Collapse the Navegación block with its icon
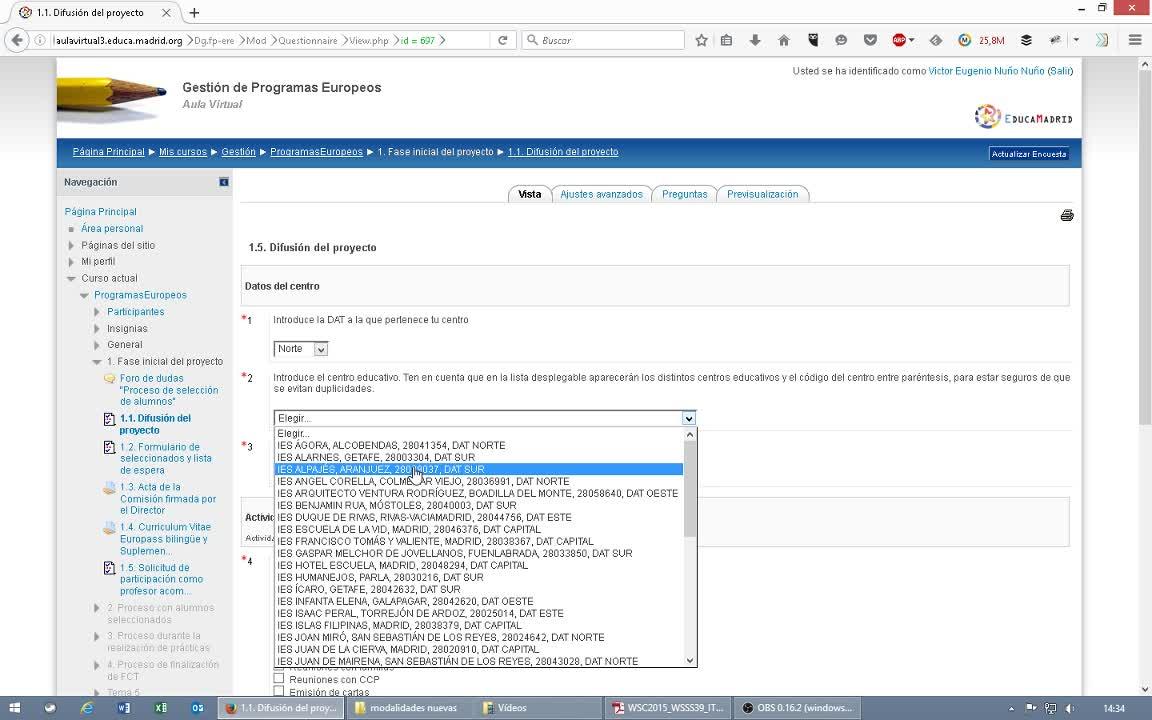 tap(223, 182)
